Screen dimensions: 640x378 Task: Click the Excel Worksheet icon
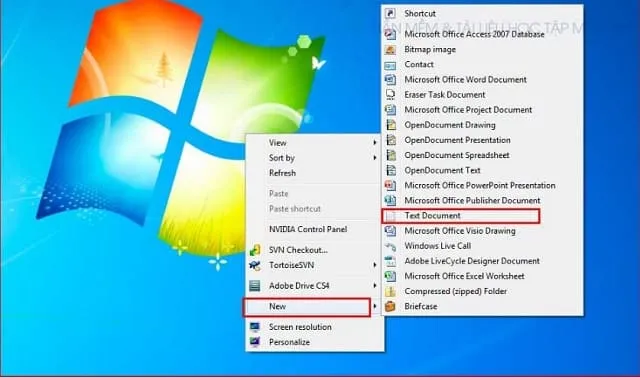(x=390, y=276)
